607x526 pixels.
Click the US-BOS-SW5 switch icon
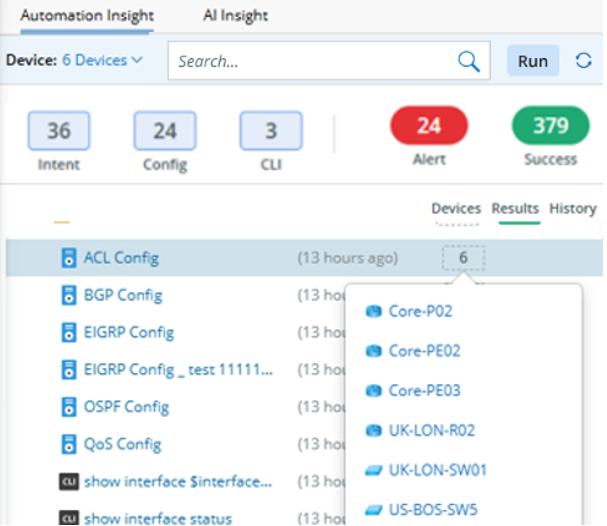tap(374, 510)
